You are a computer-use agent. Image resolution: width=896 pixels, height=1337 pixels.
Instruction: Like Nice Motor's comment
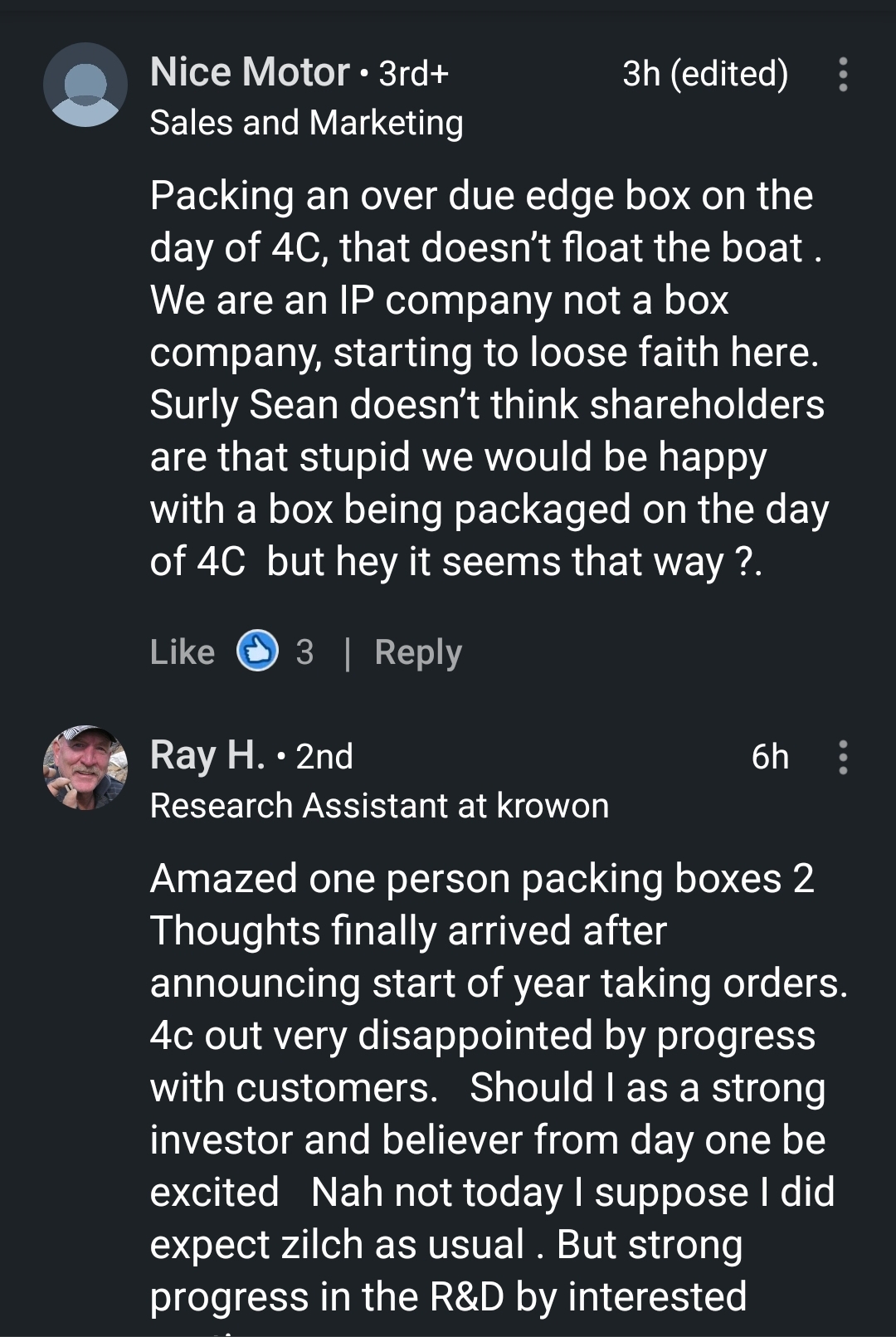pos(183,652)
